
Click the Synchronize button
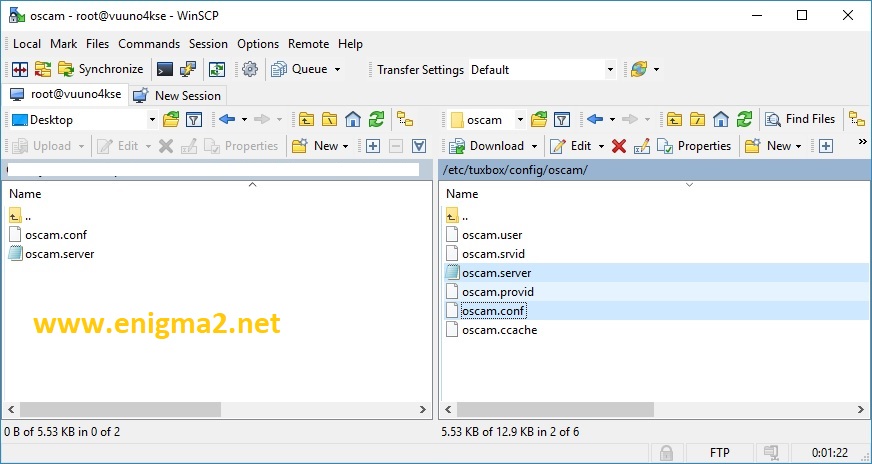tap(101, 70)
